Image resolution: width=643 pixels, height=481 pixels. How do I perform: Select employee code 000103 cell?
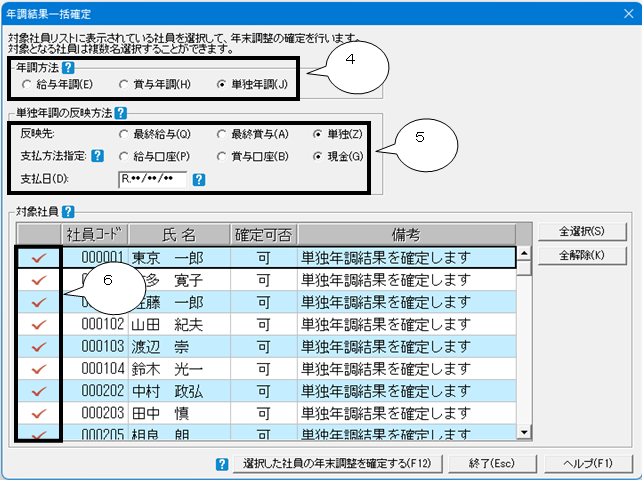coord(95,347)
